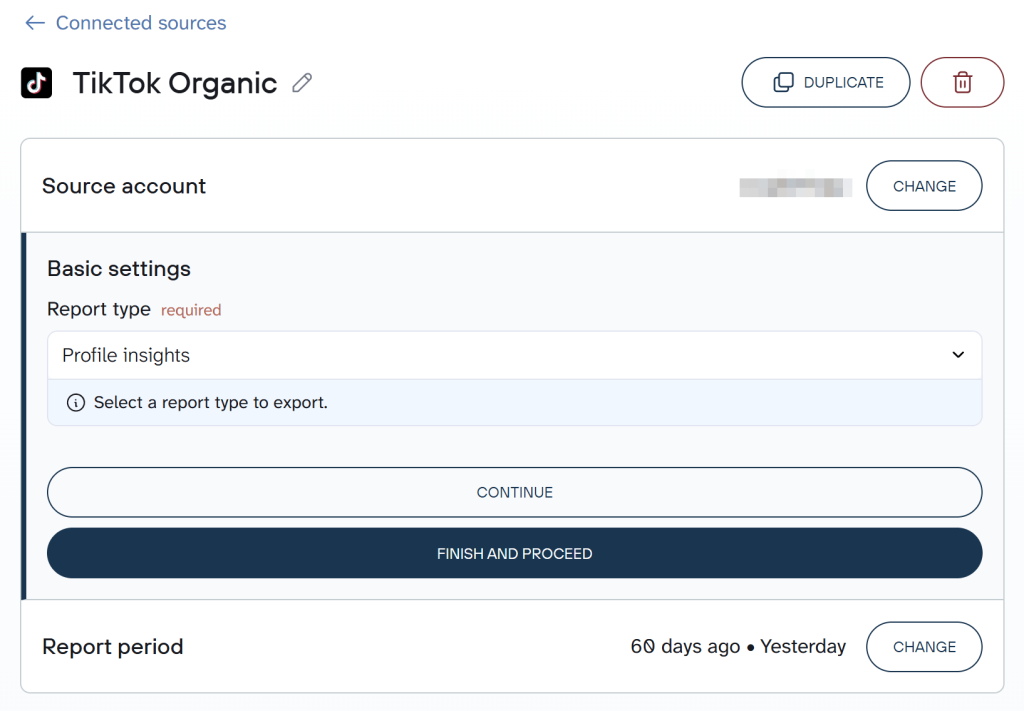Click the TikTok Organic title text
Image resolution: width=1024 pixels, height=711 pixels.
pyautogui.click(x=175, y=83)
